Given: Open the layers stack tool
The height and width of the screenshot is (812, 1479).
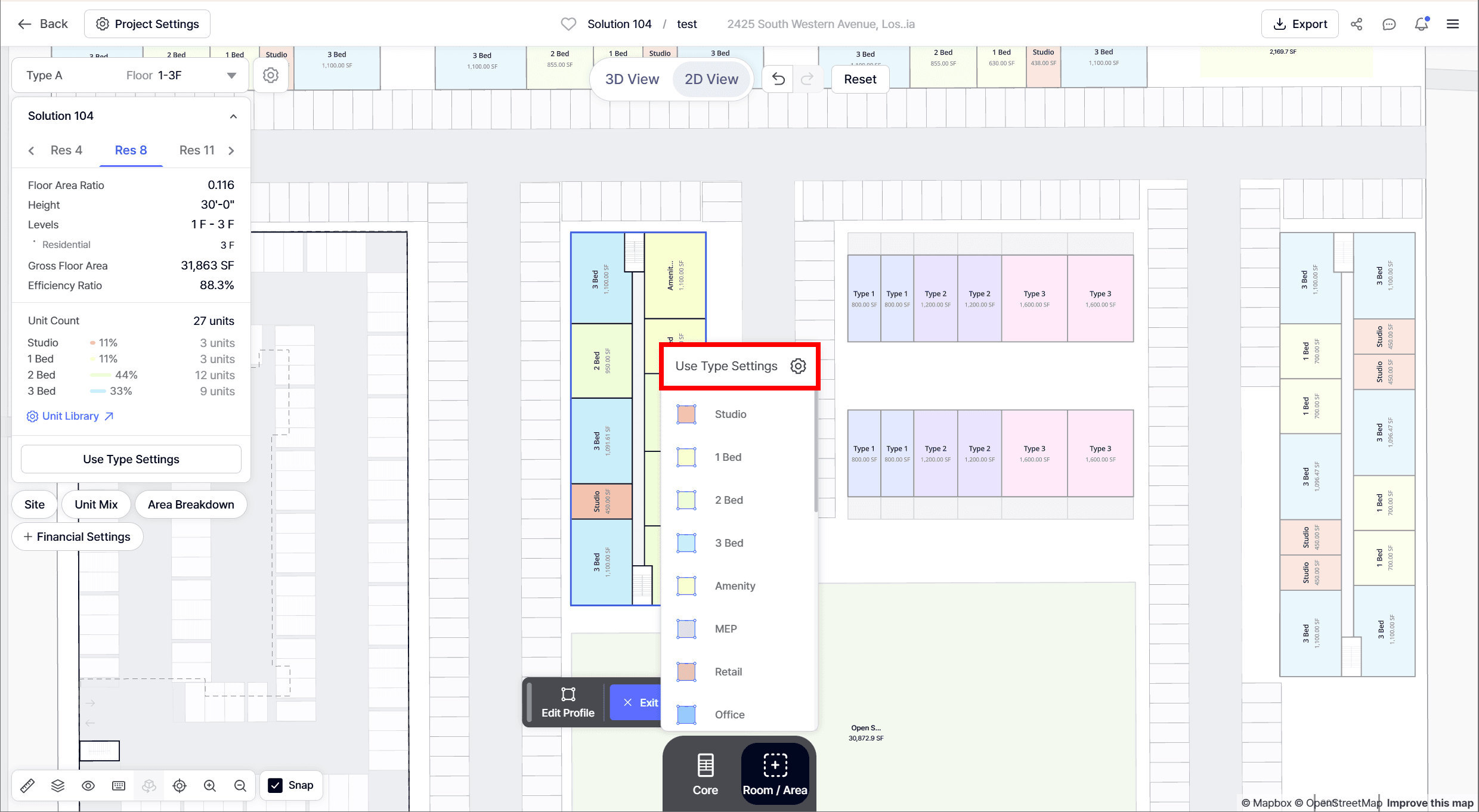Looking at the screenshot, I should 58,786.
